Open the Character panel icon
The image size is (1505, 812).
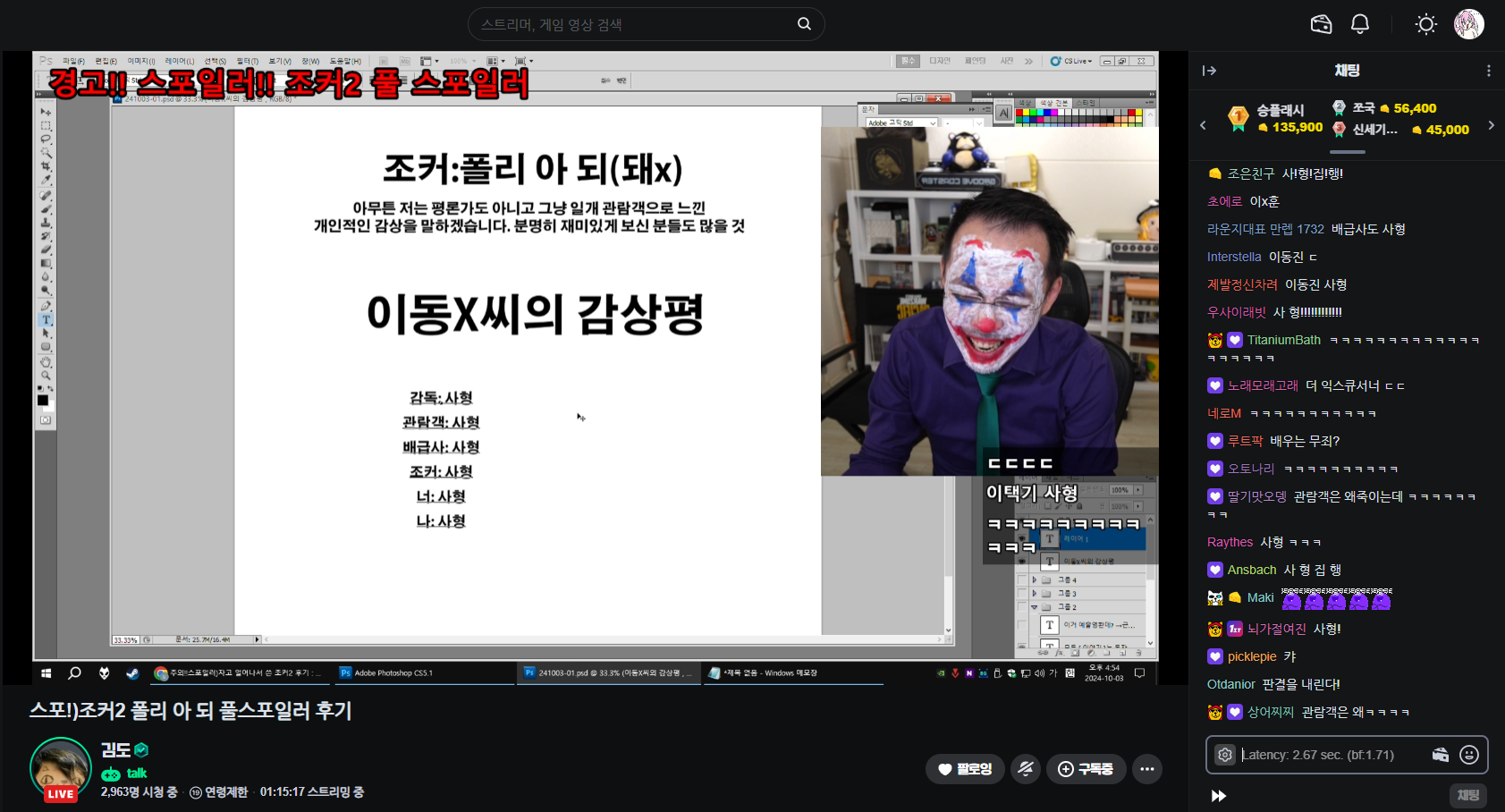click(1003, 113)
